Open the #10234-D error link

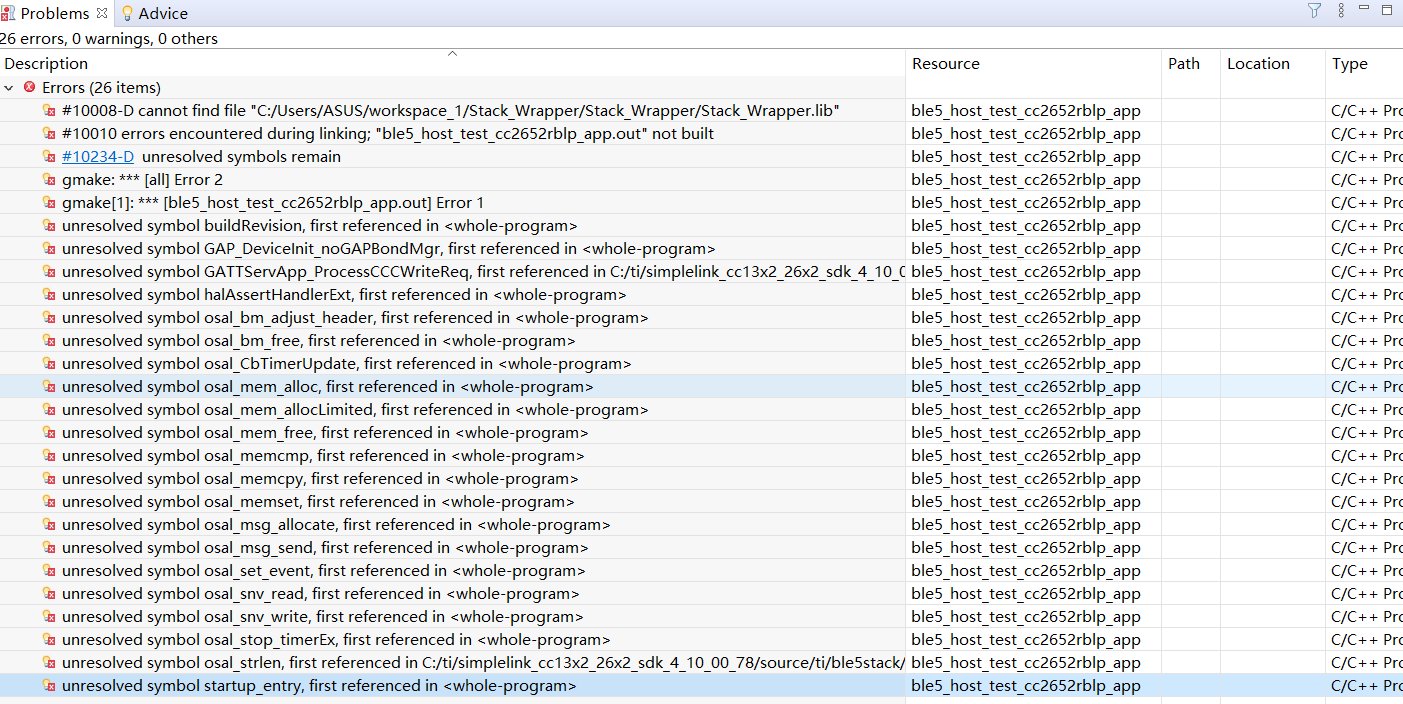[x=98, y=157]
